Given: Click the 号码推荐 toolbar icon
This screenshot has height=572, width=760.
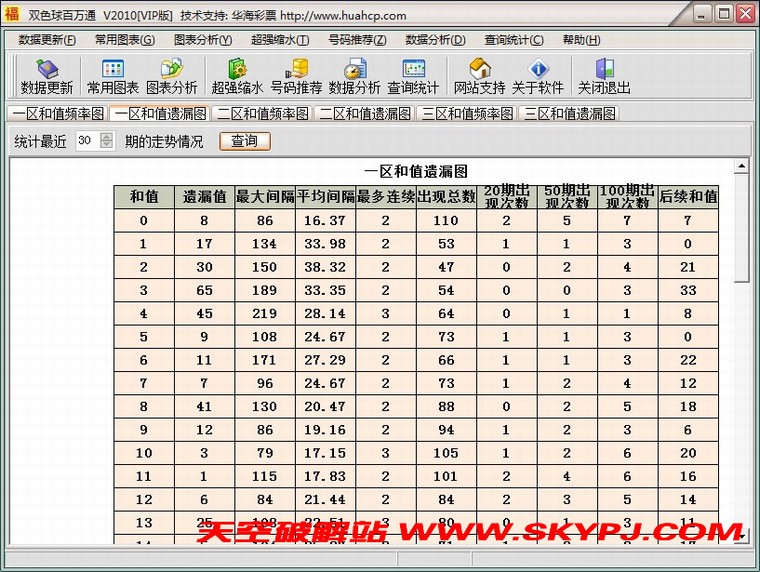Looking at the screenshot, I should click(296, 75).
